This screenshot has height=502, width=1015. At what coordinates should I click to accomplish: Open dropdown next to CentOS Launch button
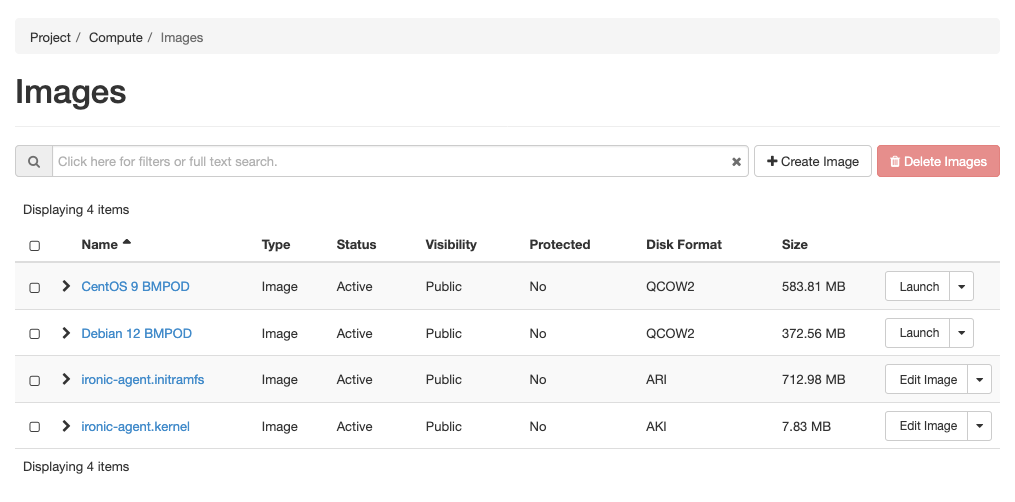[961, 287]
